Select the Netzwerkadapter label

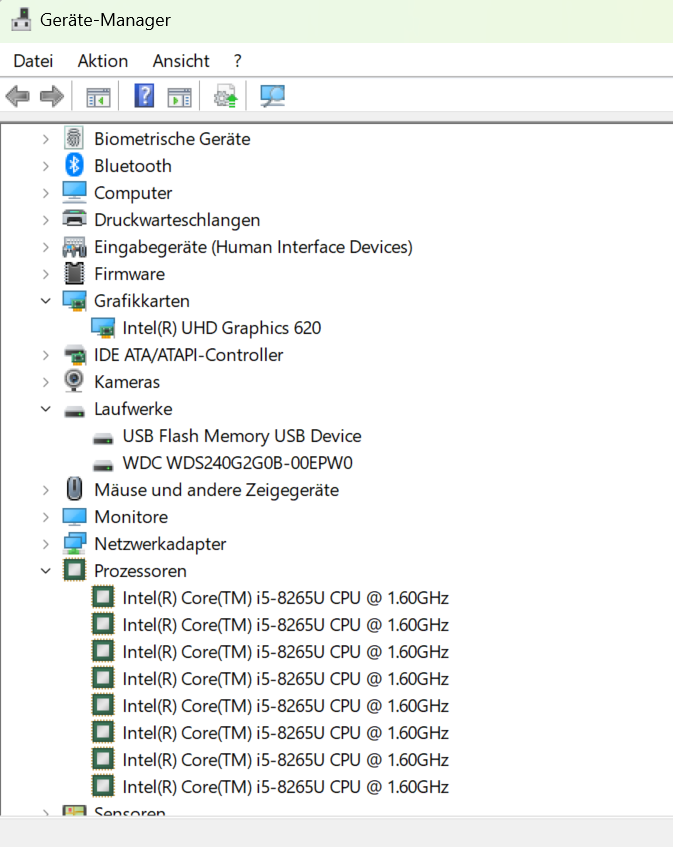tap(160, 544)
